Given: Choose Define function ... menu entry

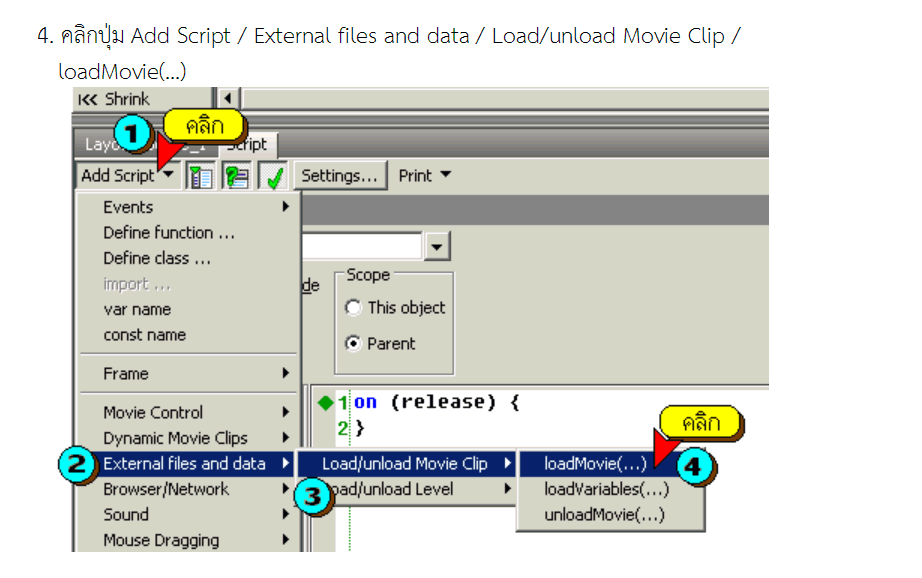Looking at the screenshot, I should [188, 233].
